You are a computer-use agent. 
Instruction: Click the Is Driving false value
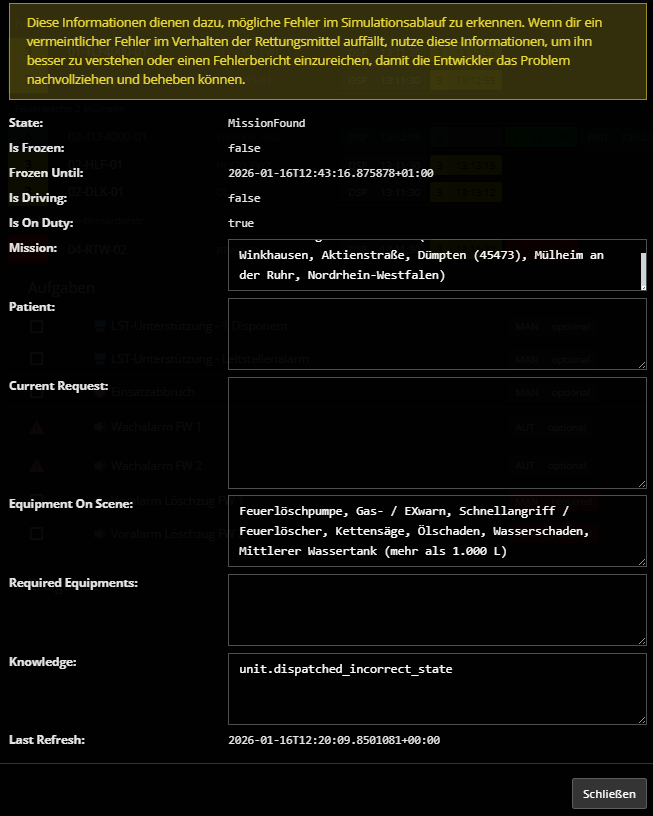244,198
